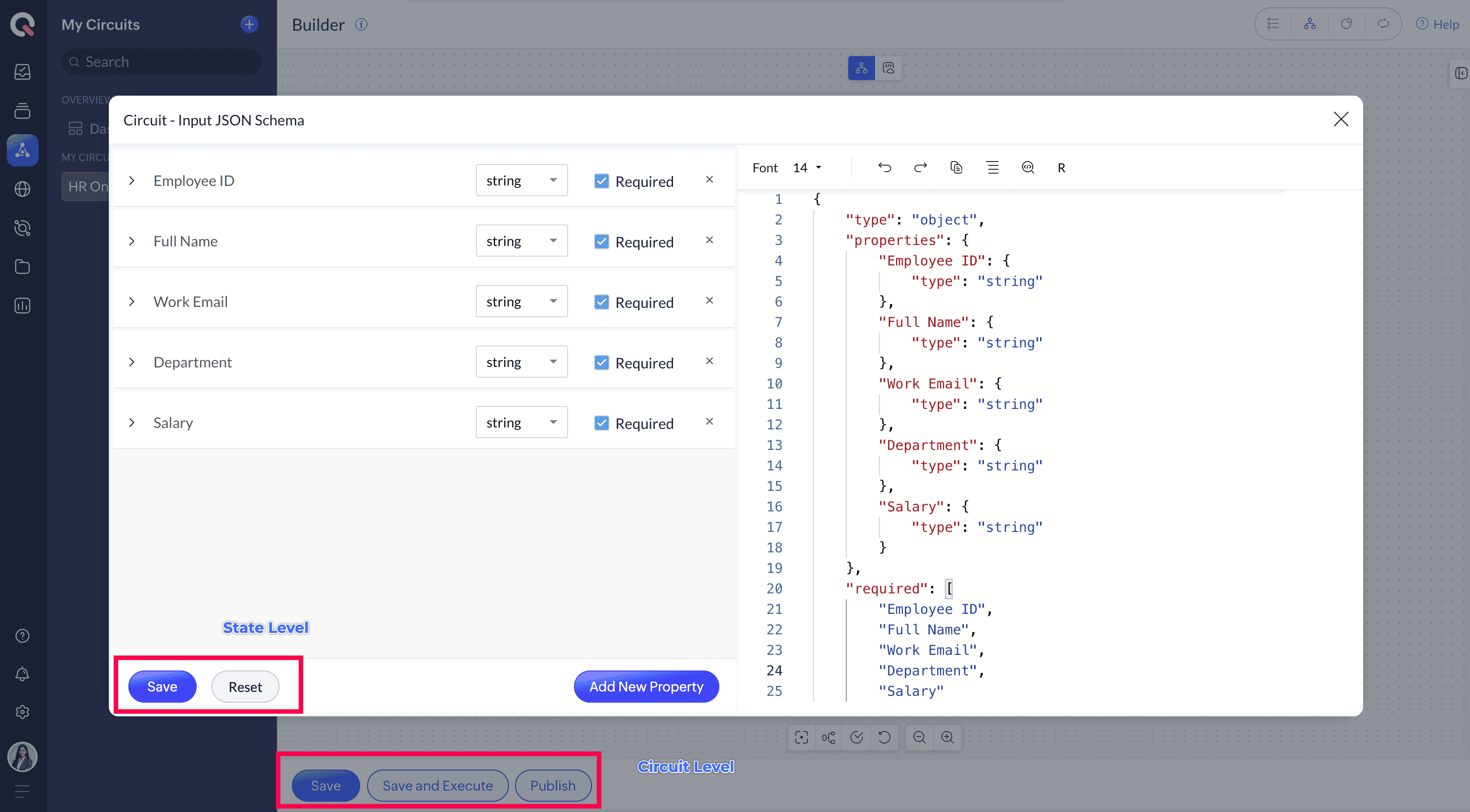
Task: Open the Font size 14 dropdown
Action: [807, 168]
